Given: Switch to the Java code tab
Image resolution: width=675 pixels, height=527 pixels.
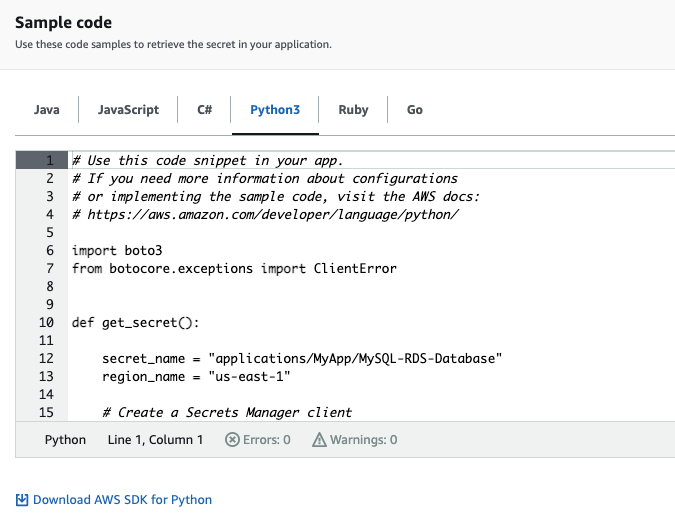Looking at the screenshot, I should click(x=46, y=110).
